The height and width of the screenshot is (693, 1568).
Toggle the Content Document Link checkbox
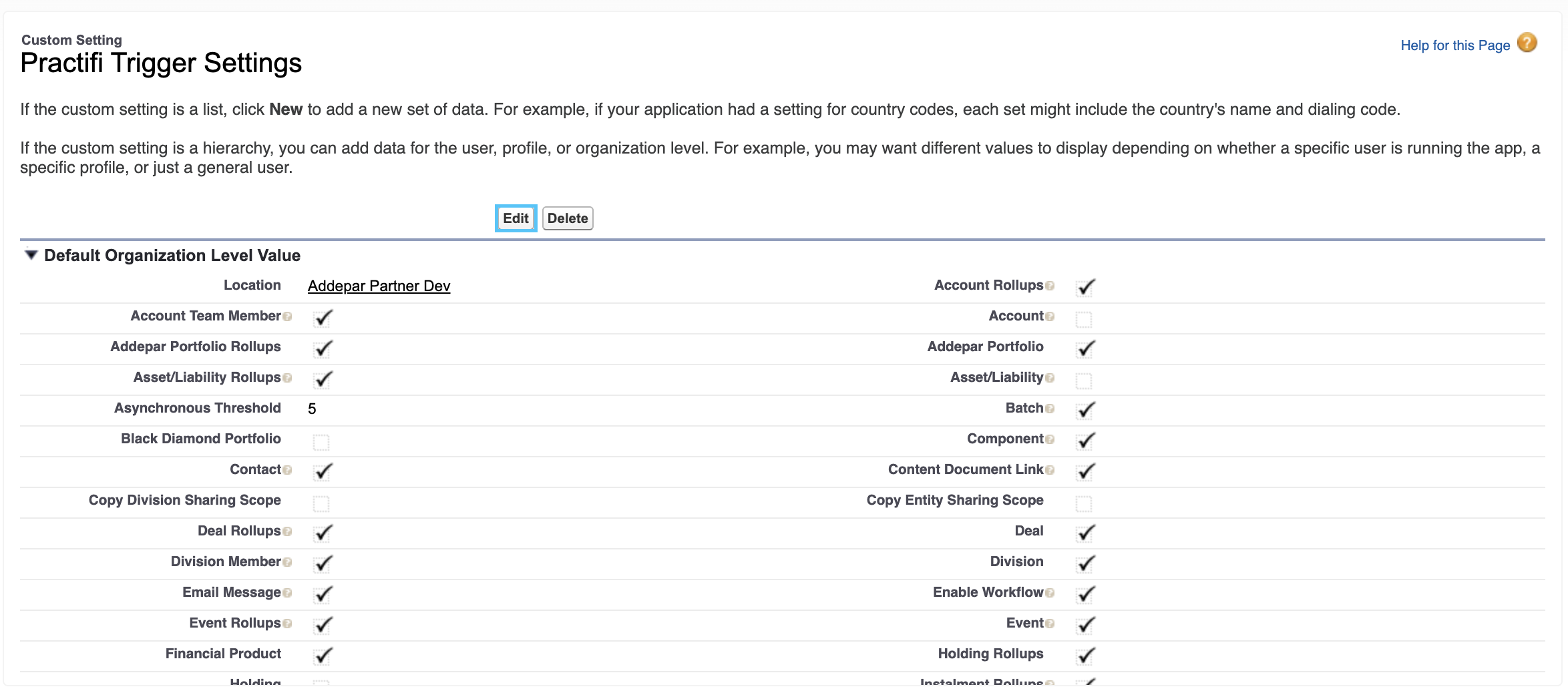point(1085,471)
